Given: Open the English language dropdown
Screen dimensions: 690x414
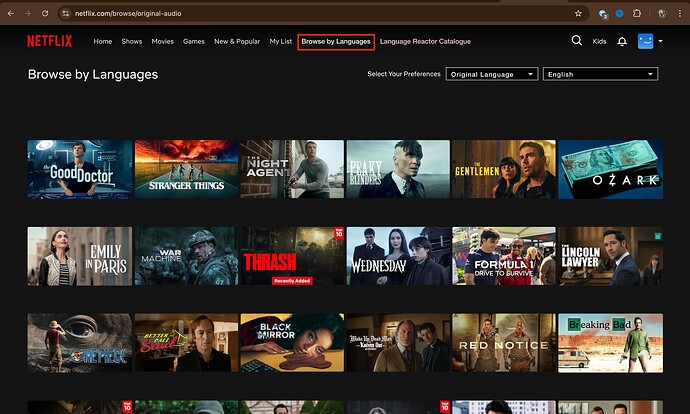Looking at the screenshot, I should pos(601,74).
